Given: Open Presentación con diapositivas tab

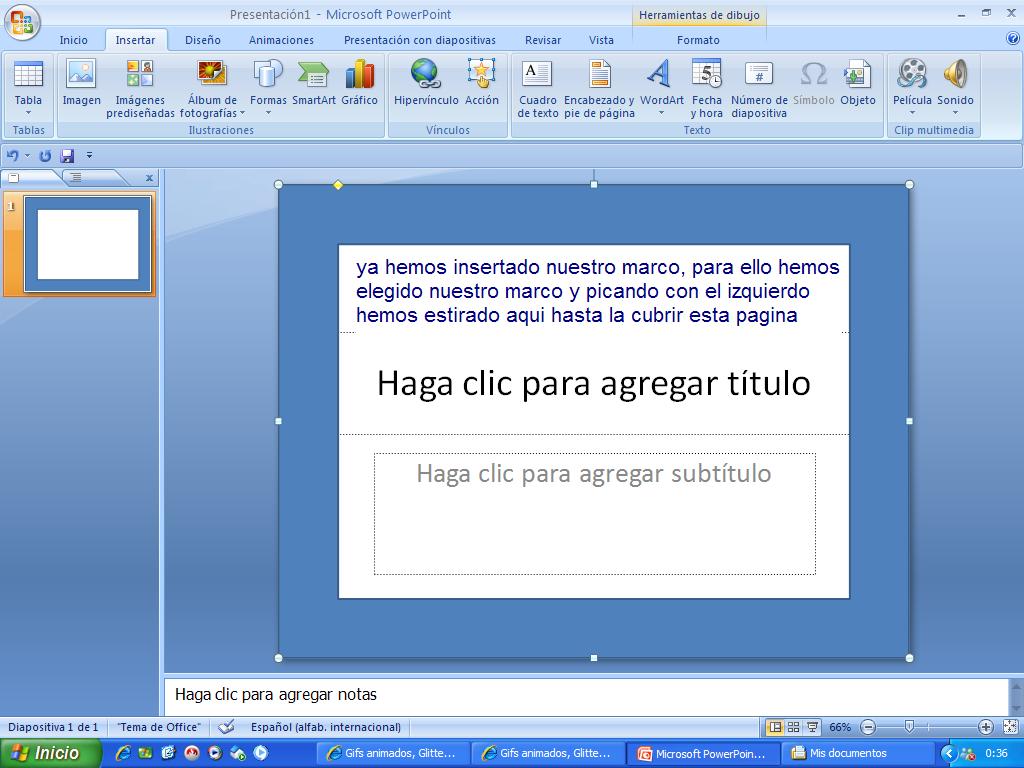Looking at the screenshot, I should tap(420, 40).
